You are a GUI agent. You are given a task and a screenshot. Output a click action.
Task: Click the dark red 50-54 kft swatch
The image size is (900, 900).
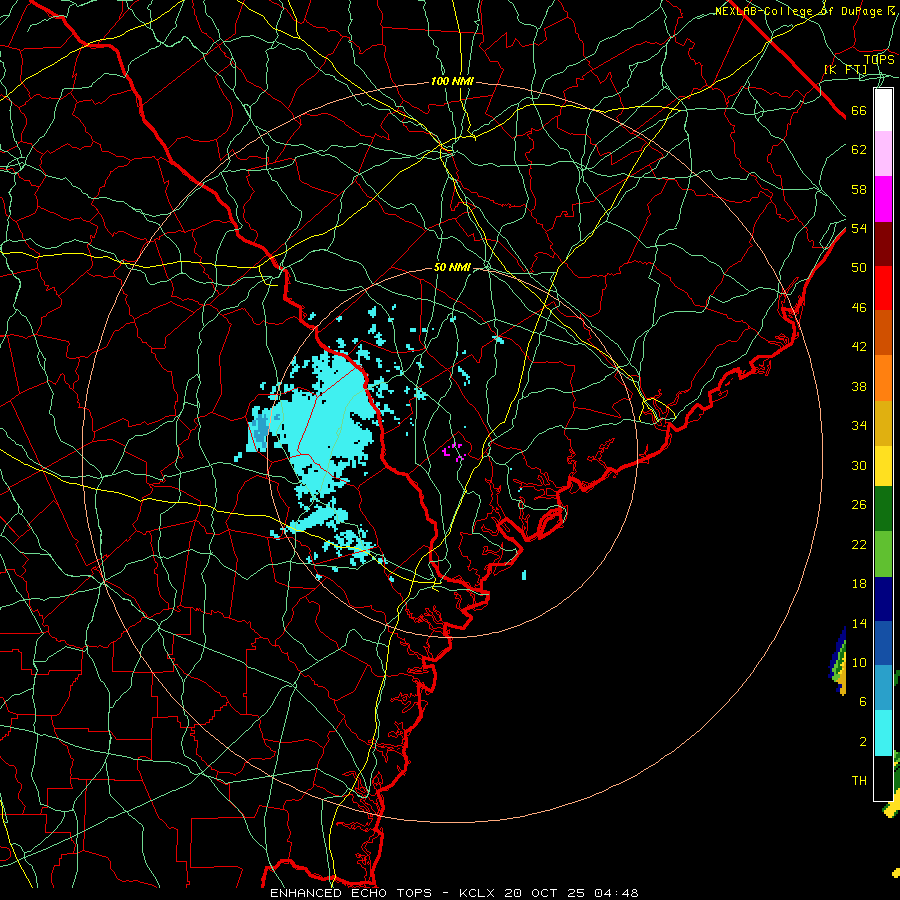(883, 244)
